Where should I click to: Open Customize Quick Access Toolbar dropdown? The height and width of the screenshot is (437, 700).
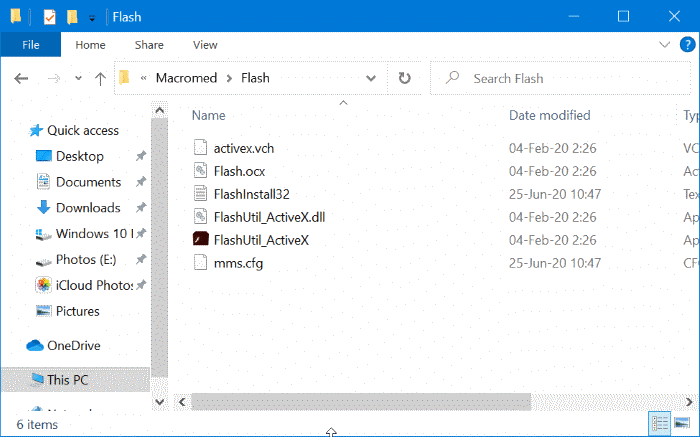pyautogui.click(x=92, y=18)
